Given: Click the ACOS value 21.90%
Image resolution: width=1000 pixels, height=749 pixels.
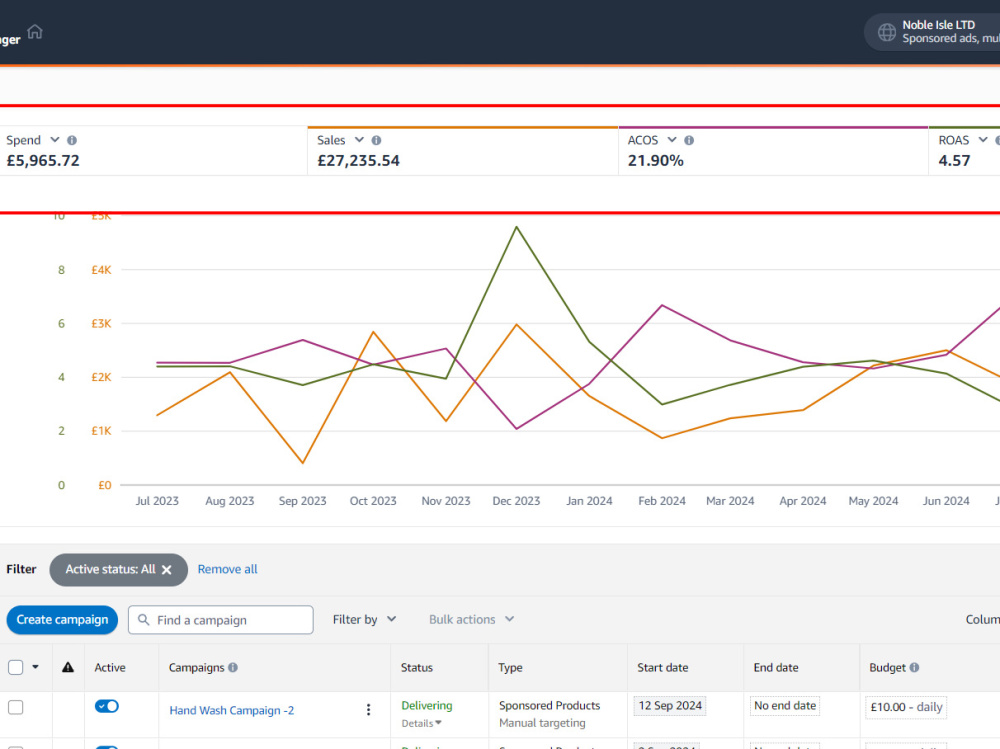Looking at the screenshot, I should click(x=656, y=161).
